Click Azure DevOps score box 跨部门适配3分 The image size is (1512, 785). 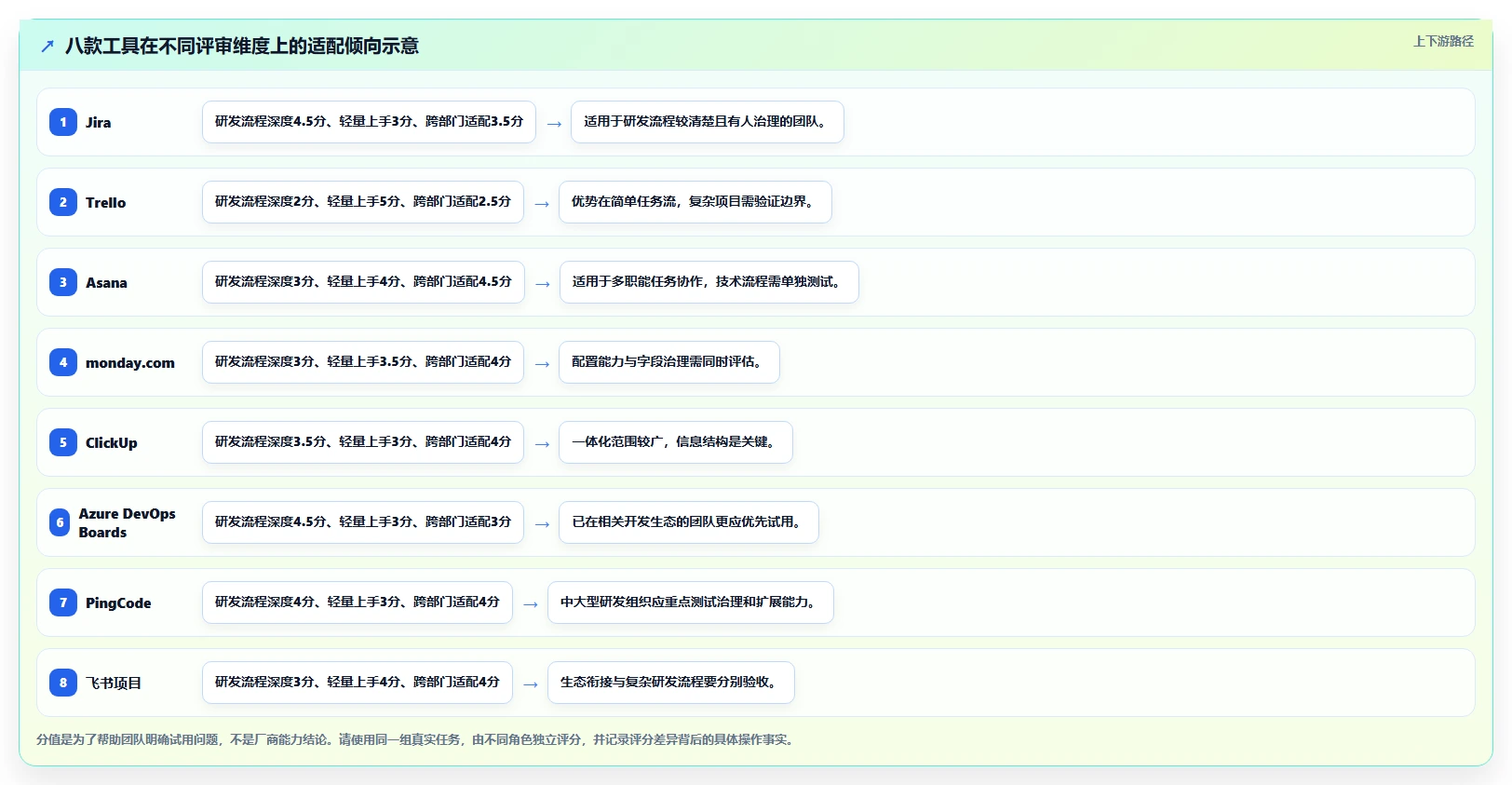[363, 522]
